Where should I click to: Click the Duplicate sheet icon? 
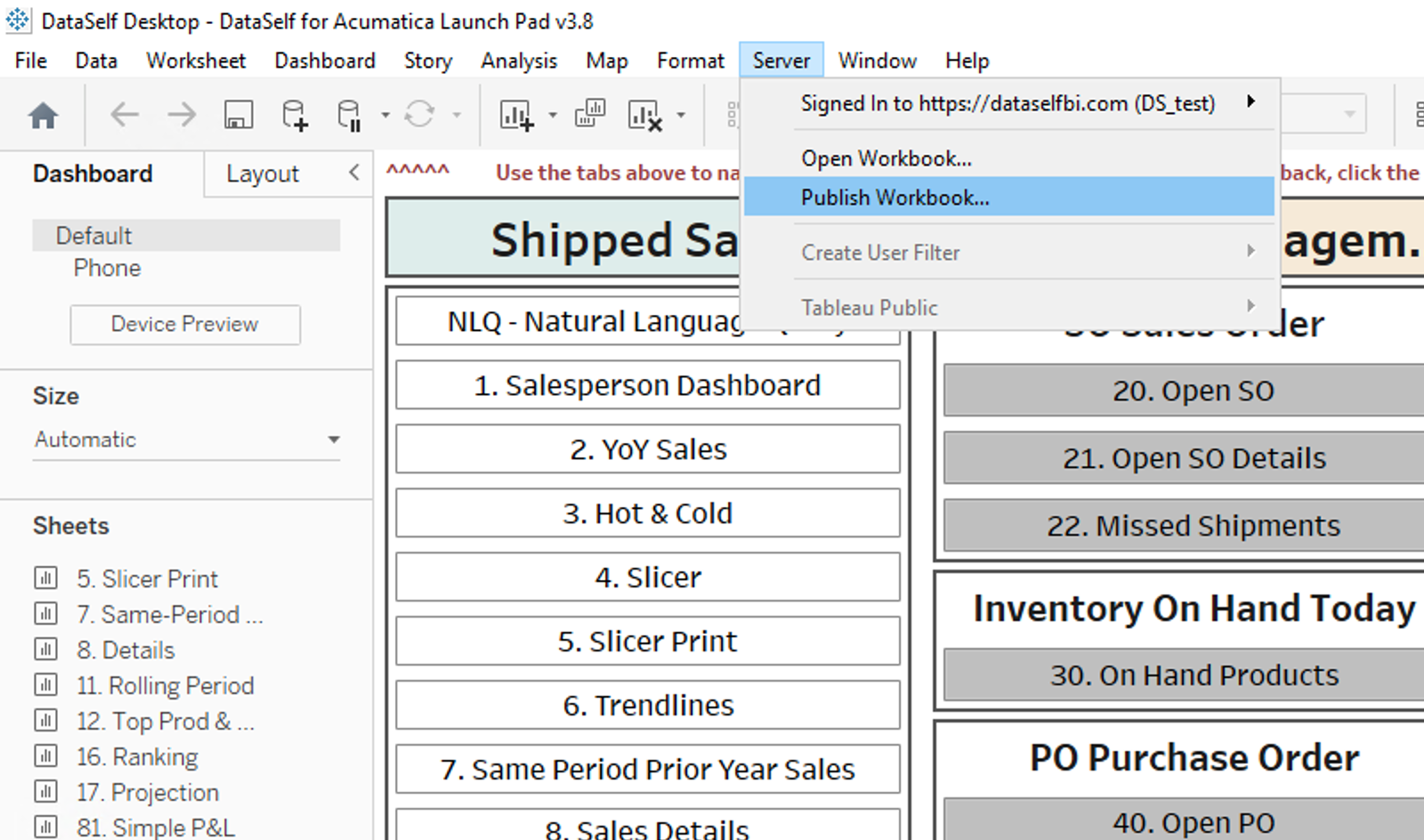589,115
